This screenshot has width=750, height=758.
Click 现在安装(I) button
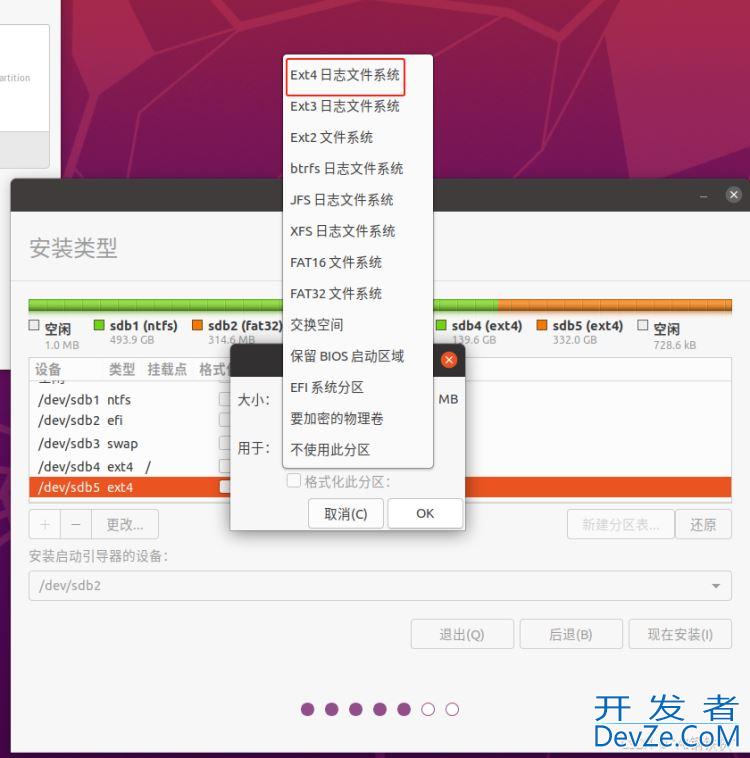(680, 634)
